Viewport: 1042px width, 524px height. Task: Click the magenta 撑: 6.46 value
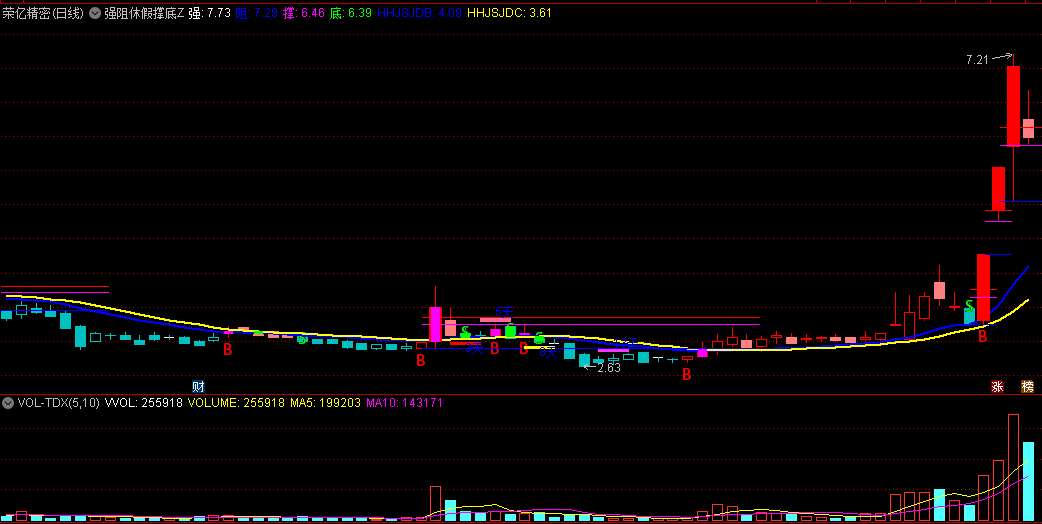pos(303,13)
